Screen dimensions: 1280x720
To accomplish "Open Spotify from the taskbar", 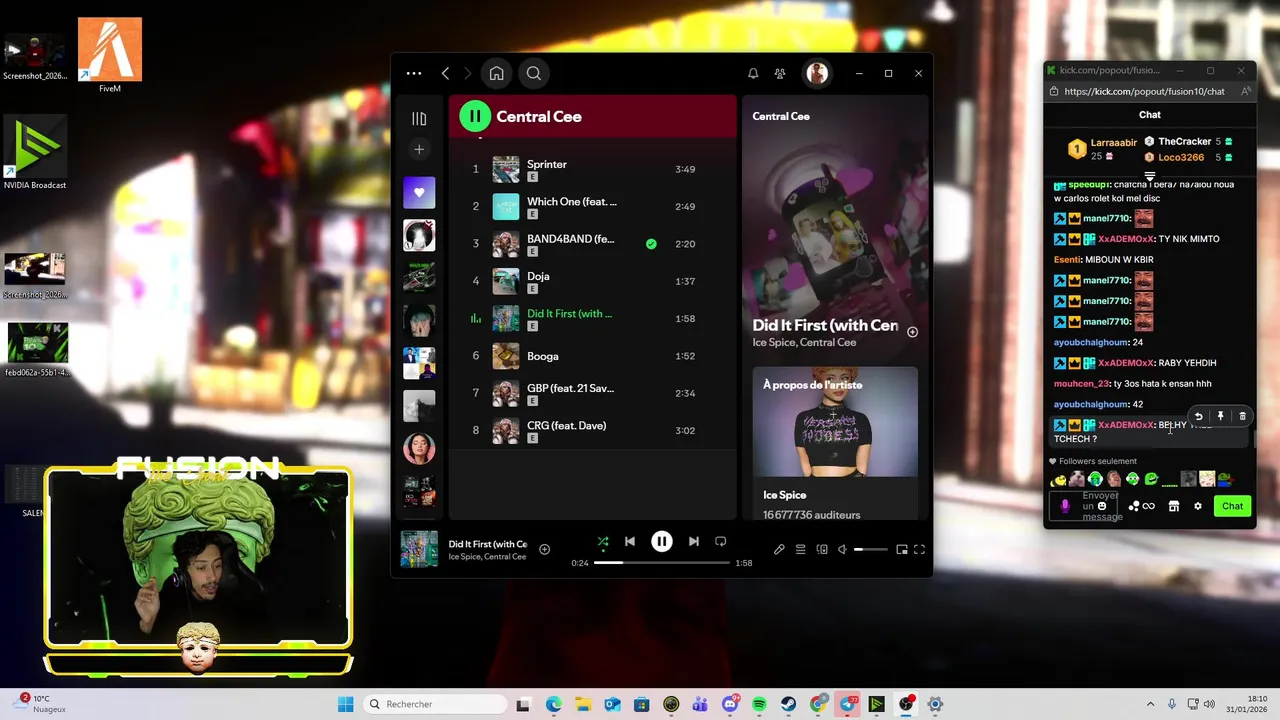I will click(759, 704).
